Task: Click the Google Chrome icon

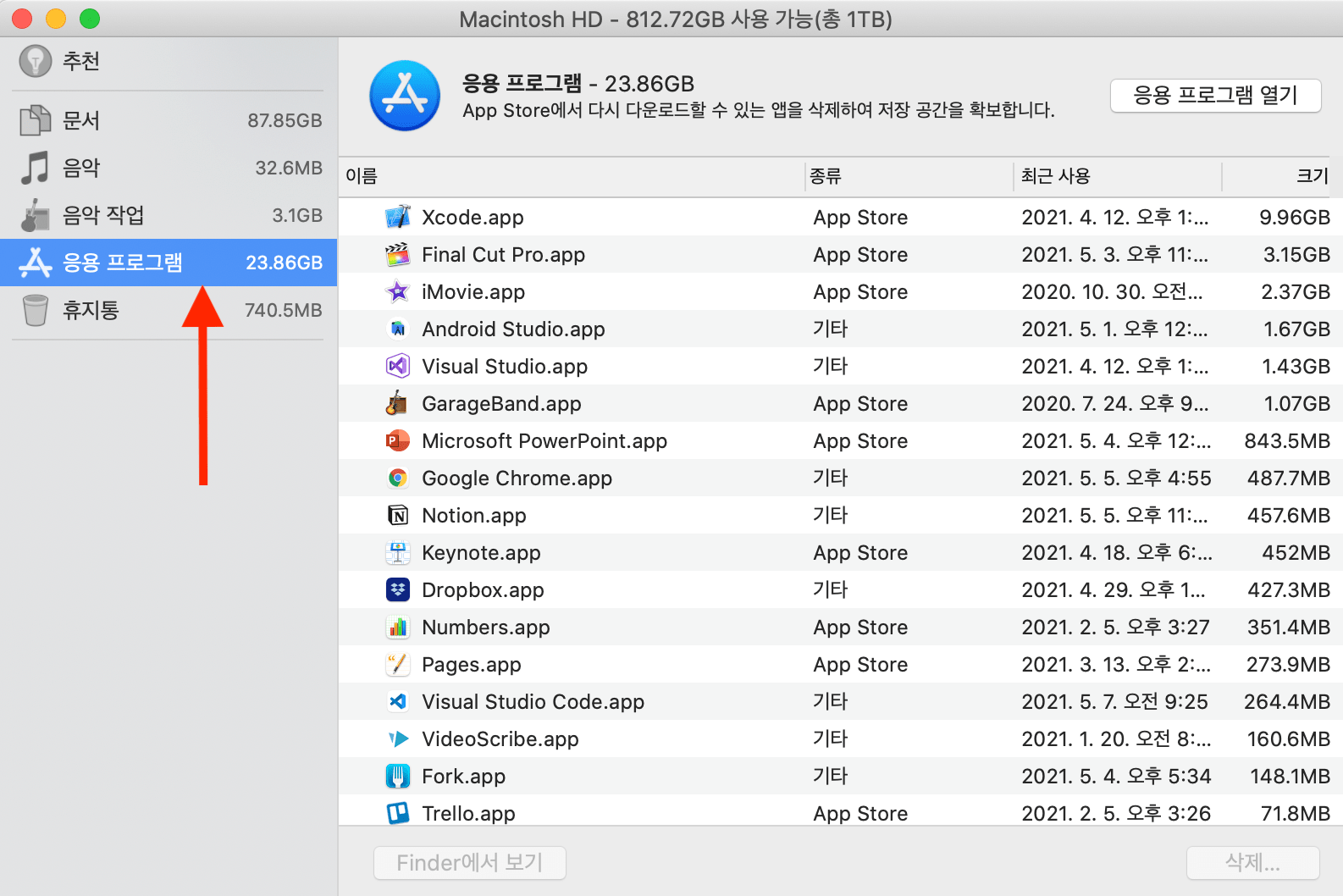Action: 397,478
